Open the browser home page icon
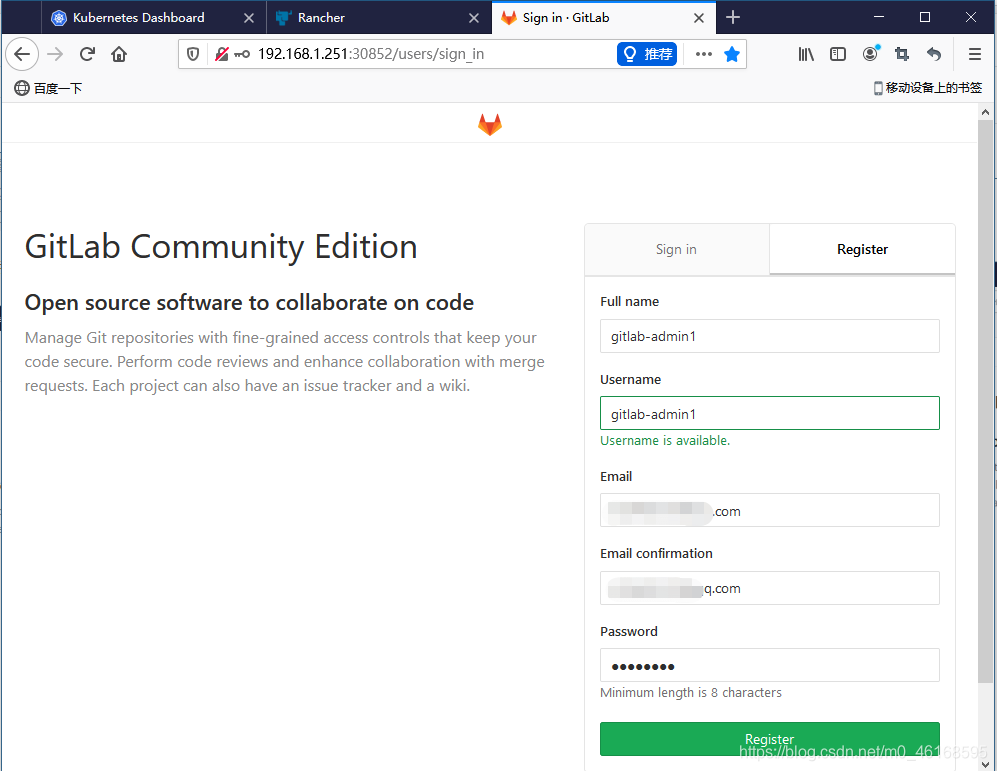 point(119,54)
